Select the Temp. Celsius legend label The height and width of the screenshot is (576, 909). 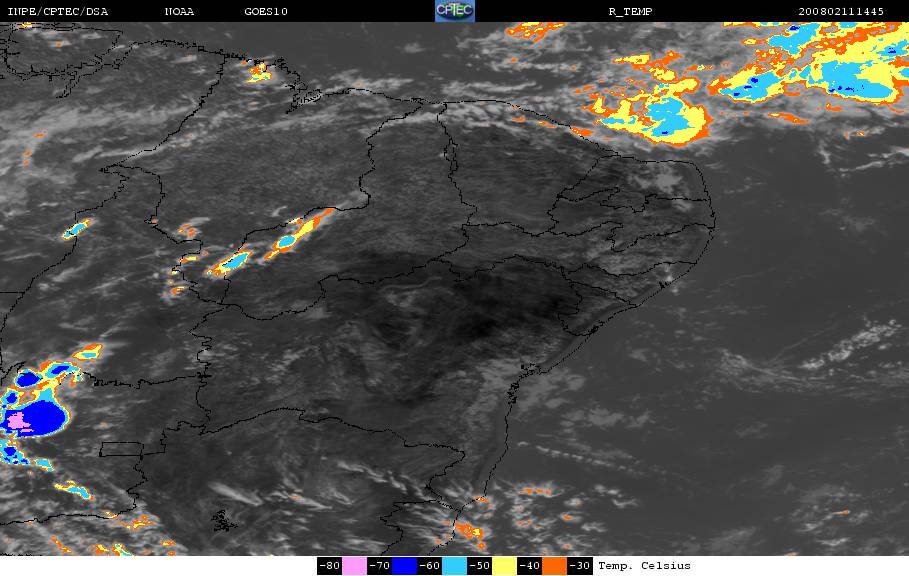644,566
